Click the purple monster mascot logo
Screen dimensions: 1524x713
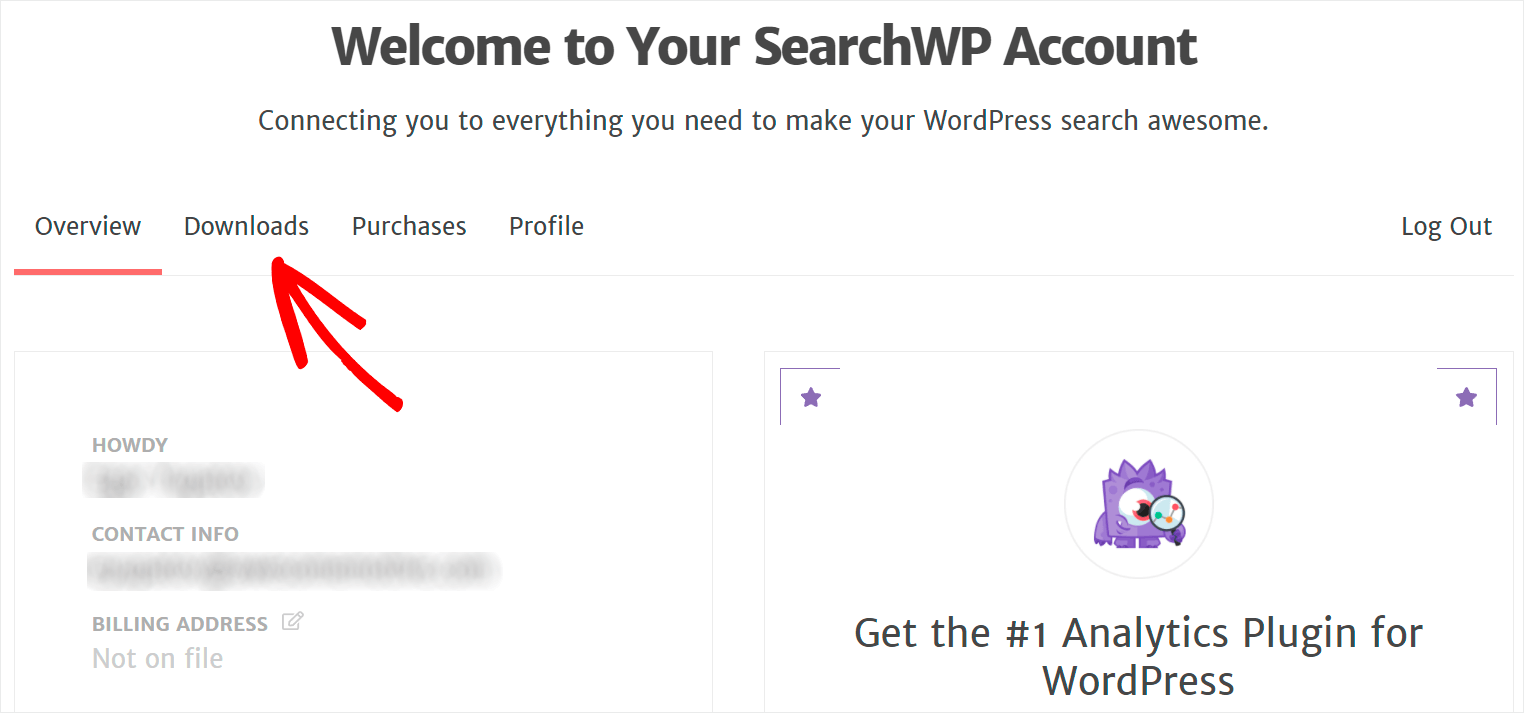[1138, 504]
